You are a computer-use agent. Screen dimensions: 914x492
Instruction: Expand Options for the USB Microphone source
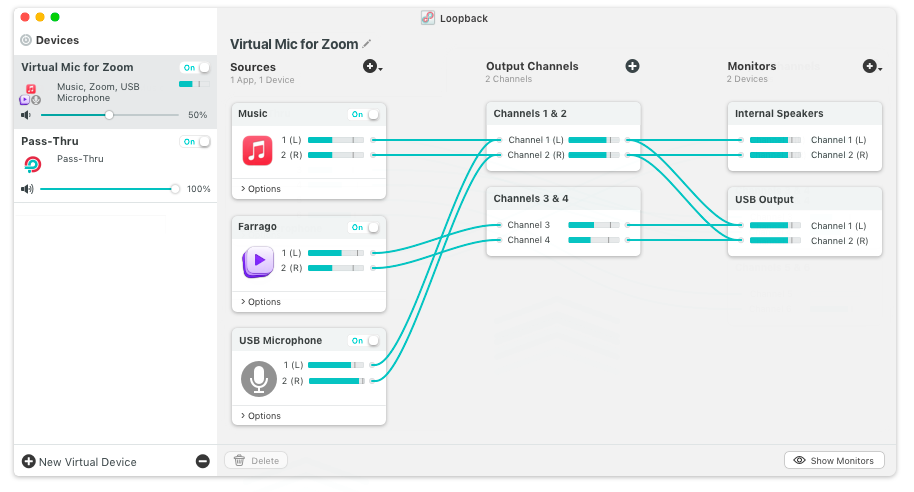(x=261, y=416)
